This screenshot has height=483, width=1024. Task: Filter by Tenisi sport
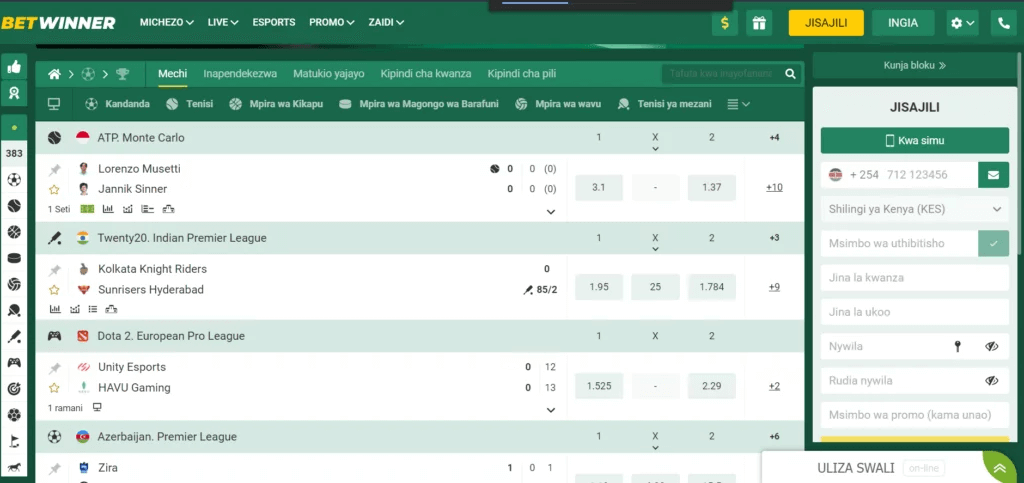(x=189, y=104)
